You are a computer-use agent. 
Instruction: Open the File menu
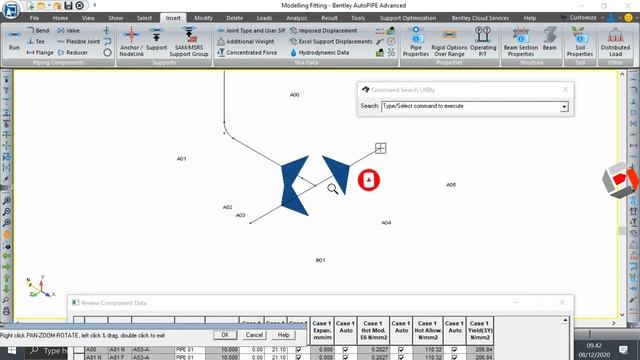coord(34,18)
